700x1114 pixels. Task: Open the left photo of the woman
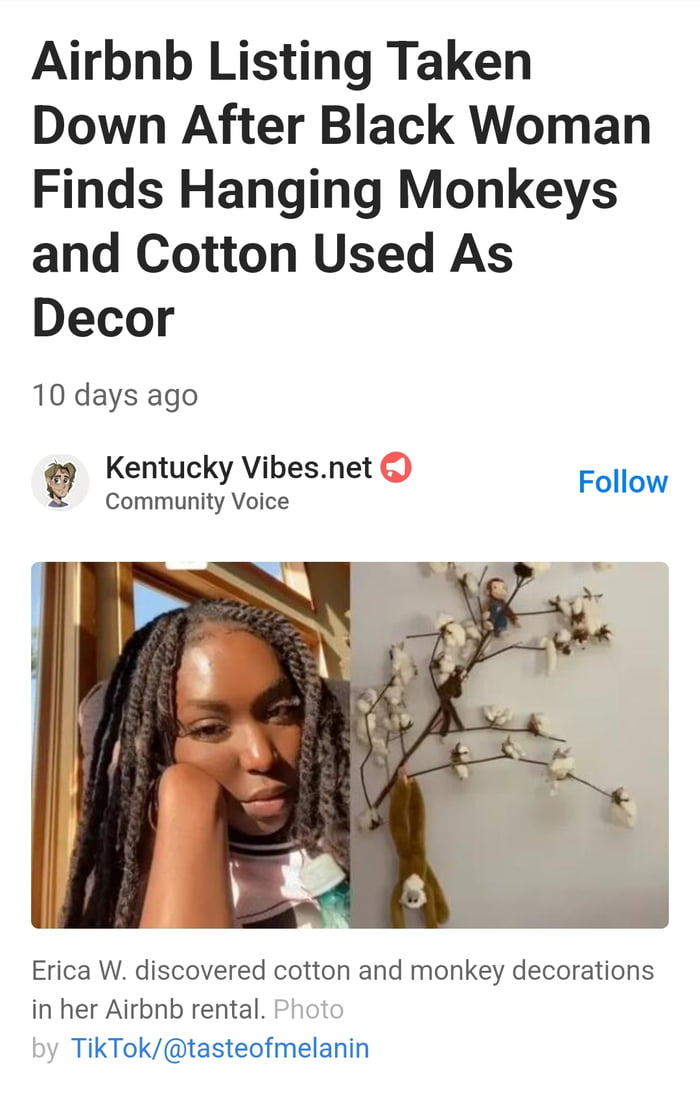190,745
